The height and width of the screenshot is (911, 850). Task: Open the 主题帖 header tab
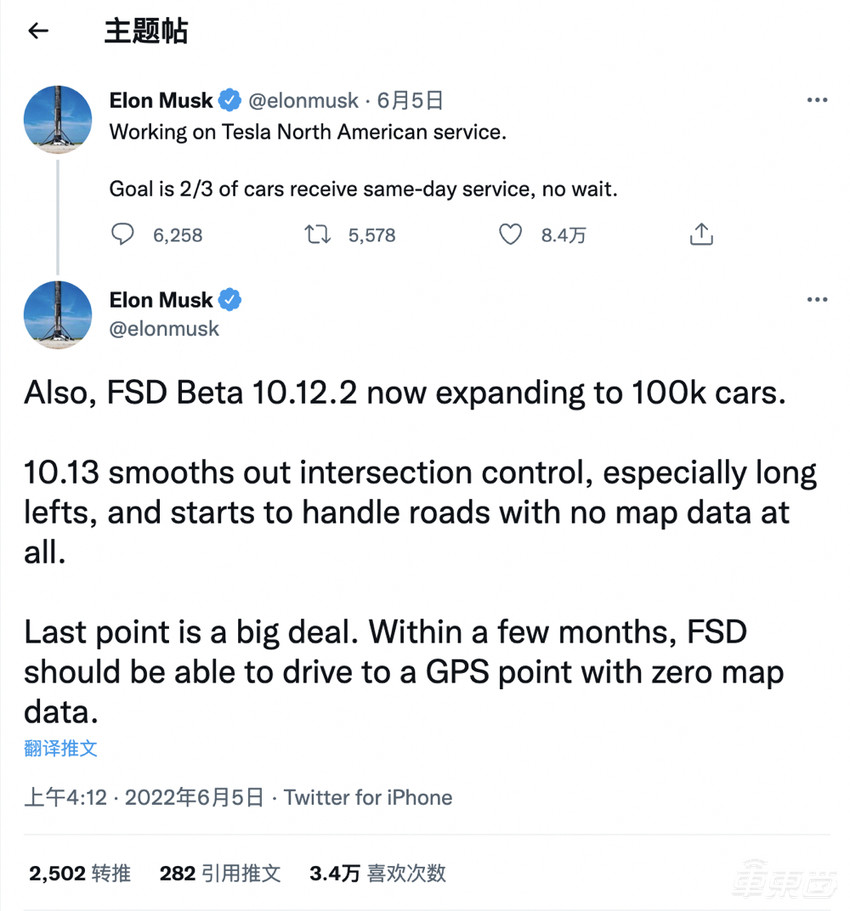[x=146, y=31]
